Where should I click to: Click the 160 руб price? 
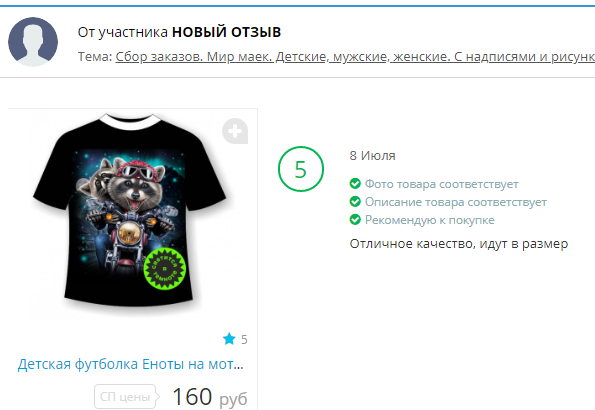(x=210, y=397)
